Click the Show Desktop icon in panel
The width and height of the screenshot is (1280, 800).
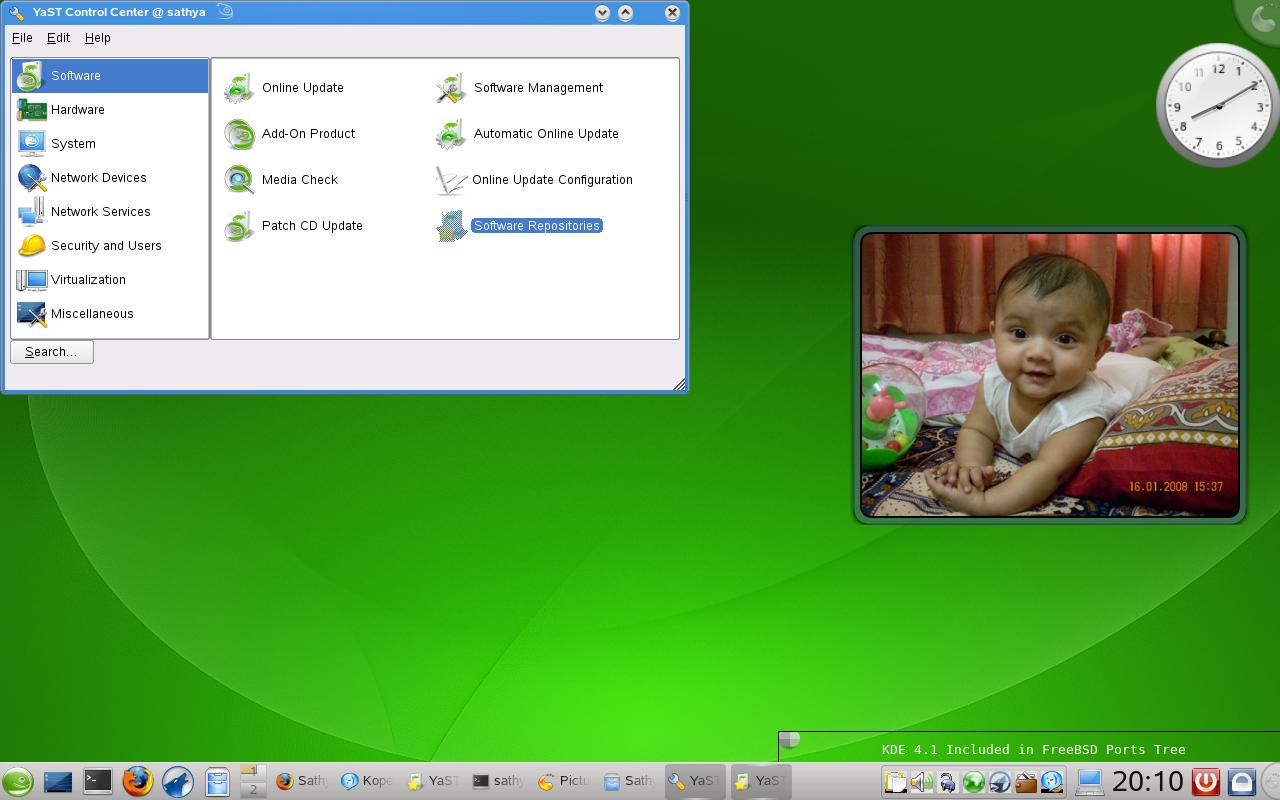pos(58,782)
